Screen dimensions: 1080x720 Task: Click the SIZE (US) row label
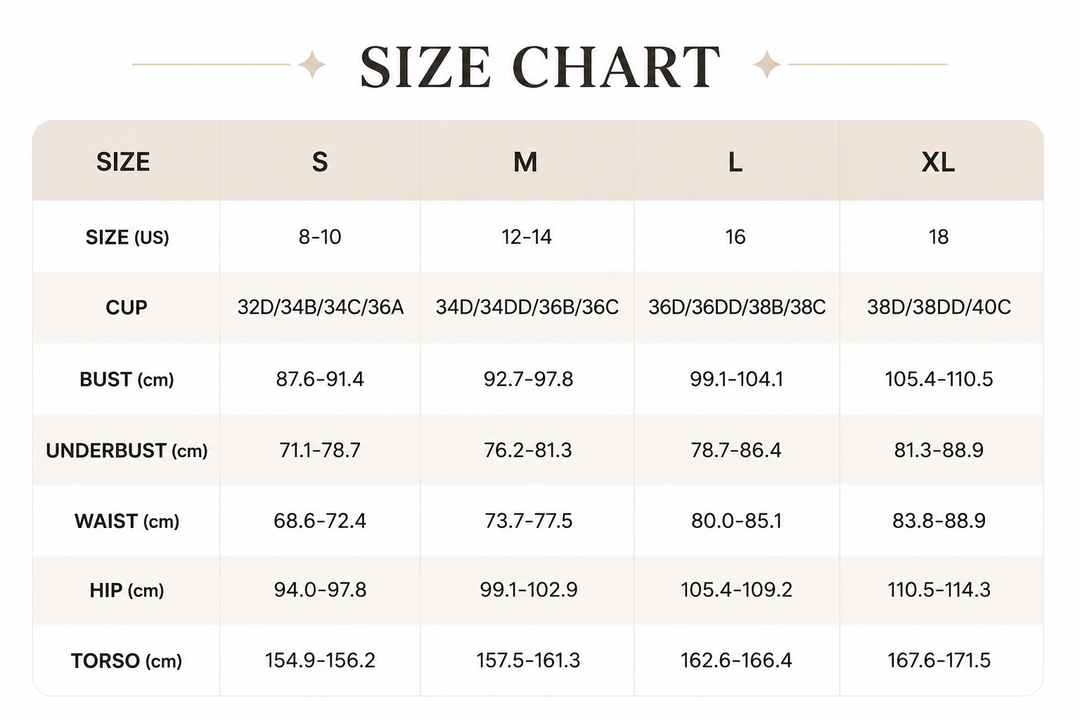pos(127,237)
